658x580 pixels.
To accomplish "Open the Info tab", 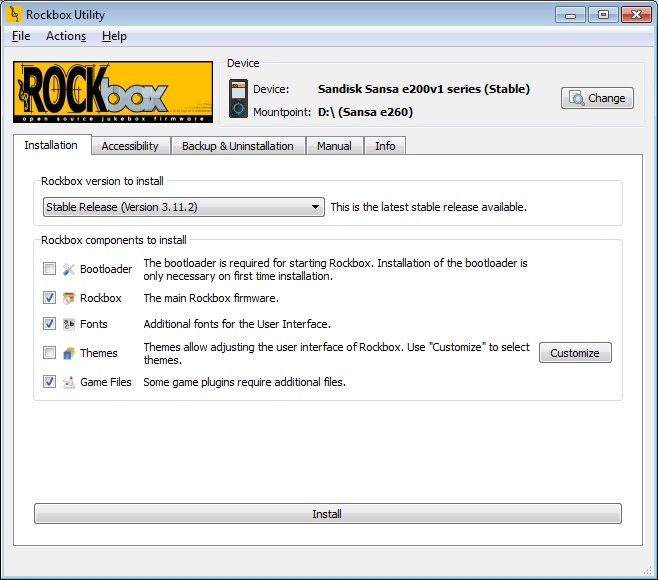I will pos(385,146).
